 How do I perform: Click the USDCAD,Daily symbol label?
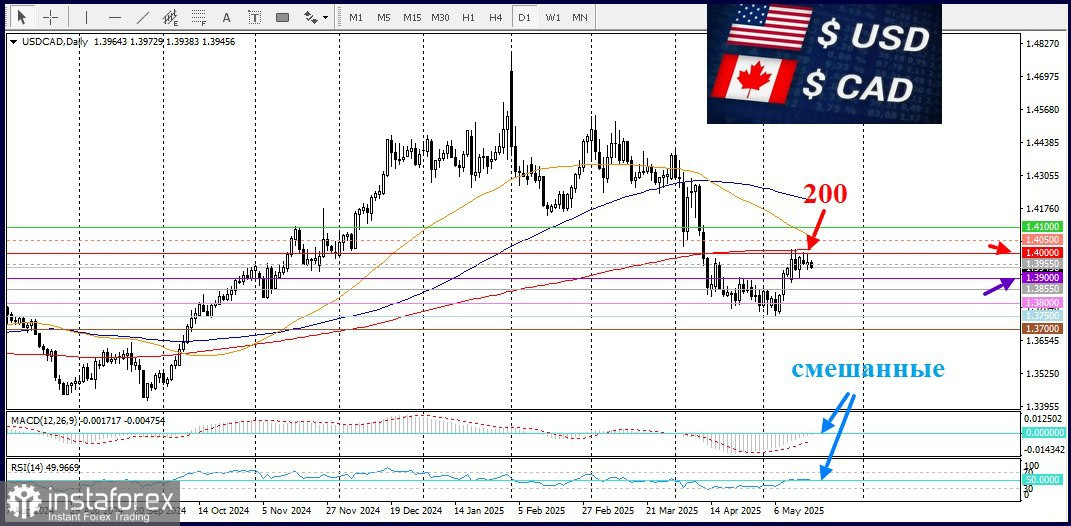click(55, 42)
